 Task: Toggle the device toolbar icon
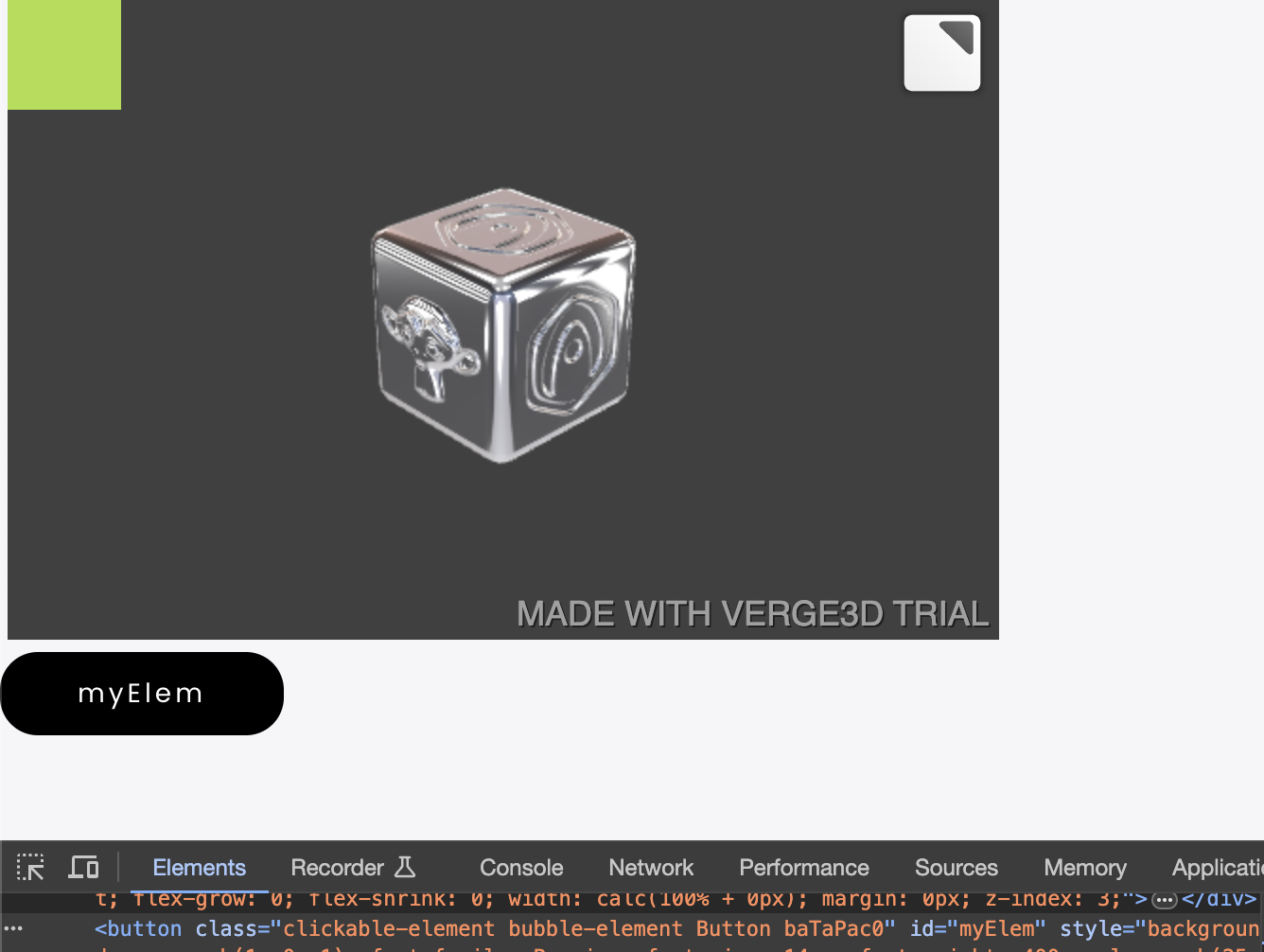pos(84,867)
